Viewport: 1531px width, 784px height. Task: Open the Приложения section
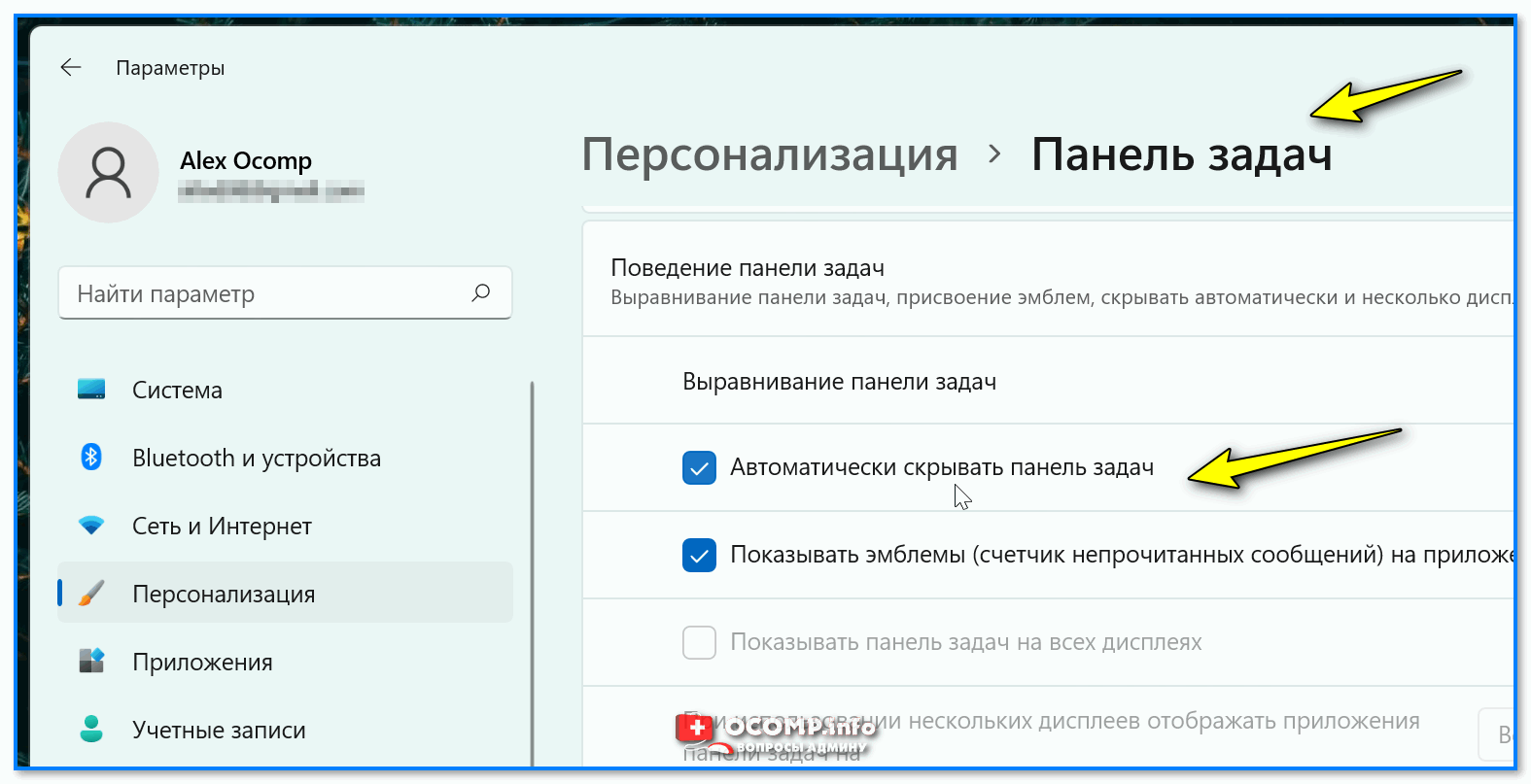coord(285,662)
